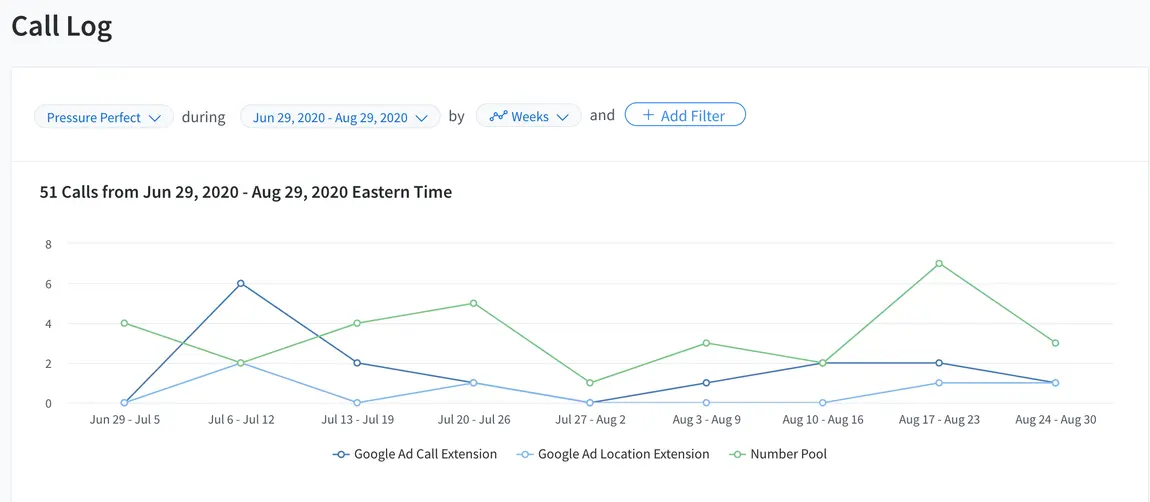
Task: Select Google Ad Location Extension point at Aug 10 - Aug 16
Action: coord(822,403)
